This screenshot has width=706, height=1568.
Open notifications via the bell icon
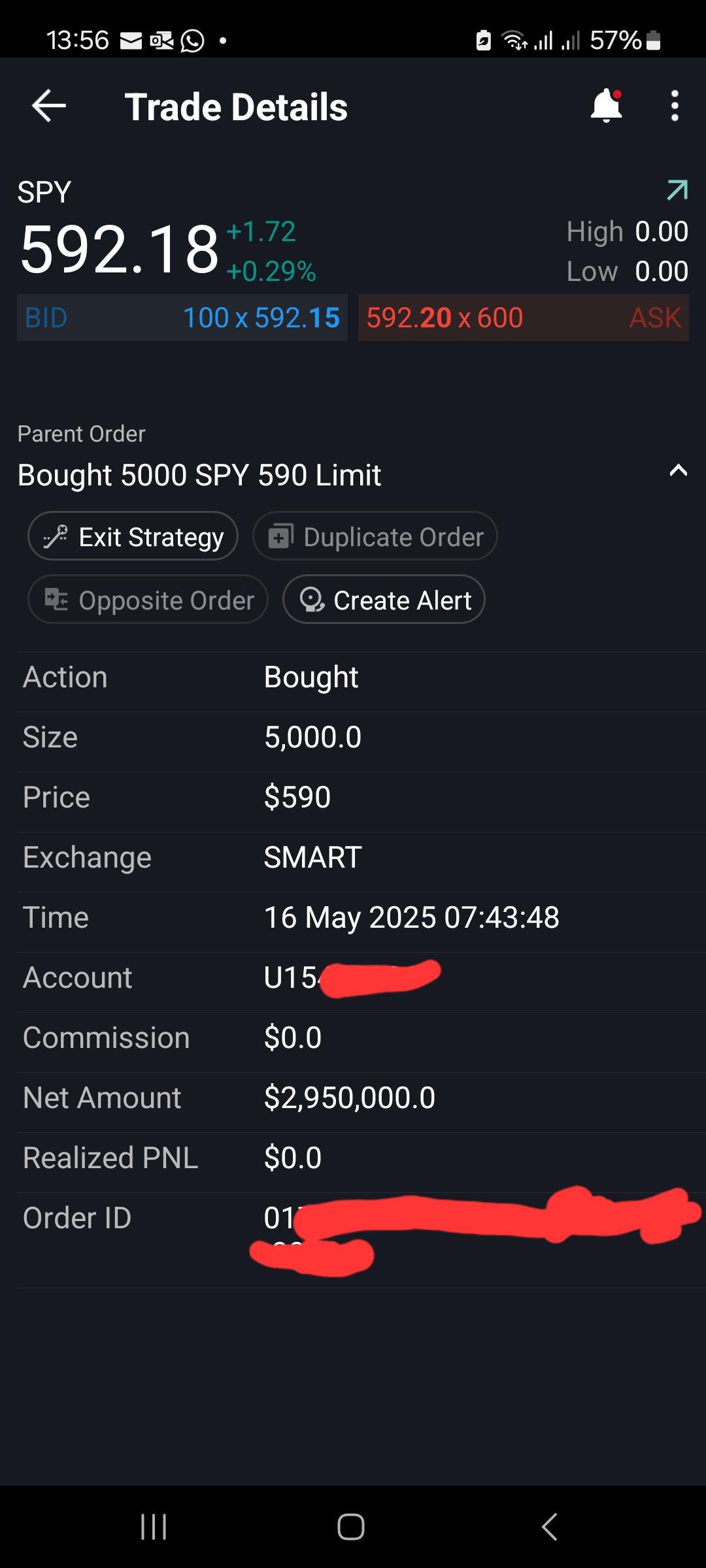tap(607, 106)
